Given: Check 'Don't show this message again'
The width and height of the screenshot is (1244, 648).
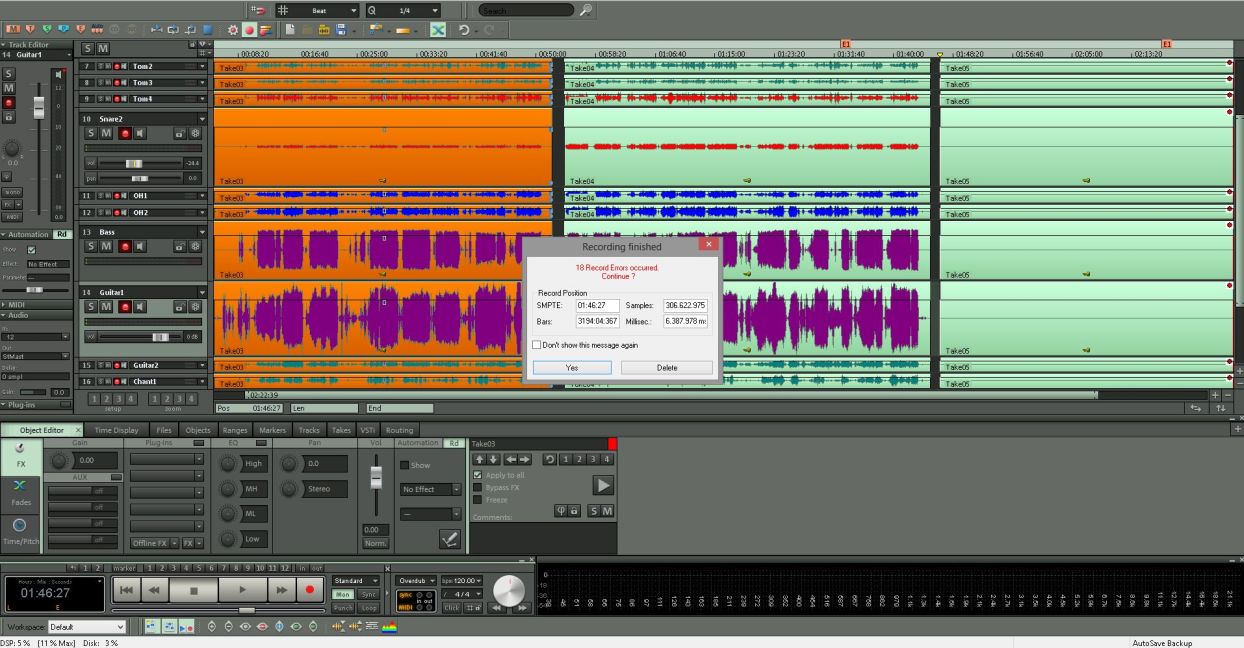Looking at the screenshot, I should click(537, 345).
